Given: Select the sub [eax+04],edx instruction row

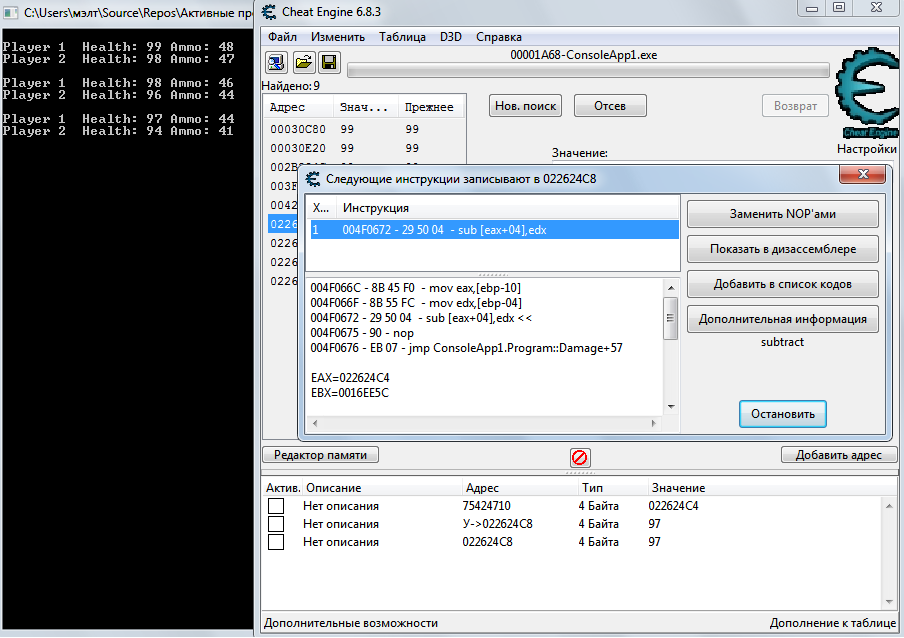Looking at the screenshot, I should [x=494, y=230].
